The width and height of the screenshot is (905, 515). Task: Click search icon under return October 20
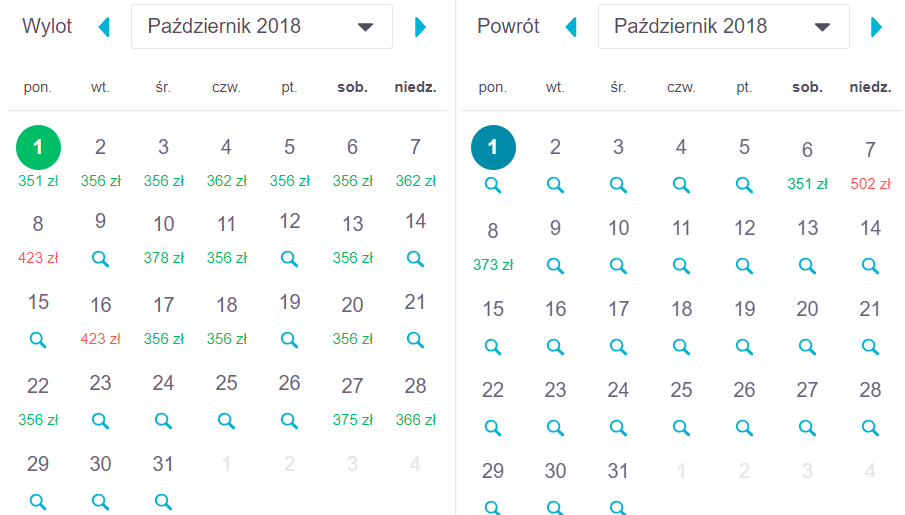tap(807, 347)
